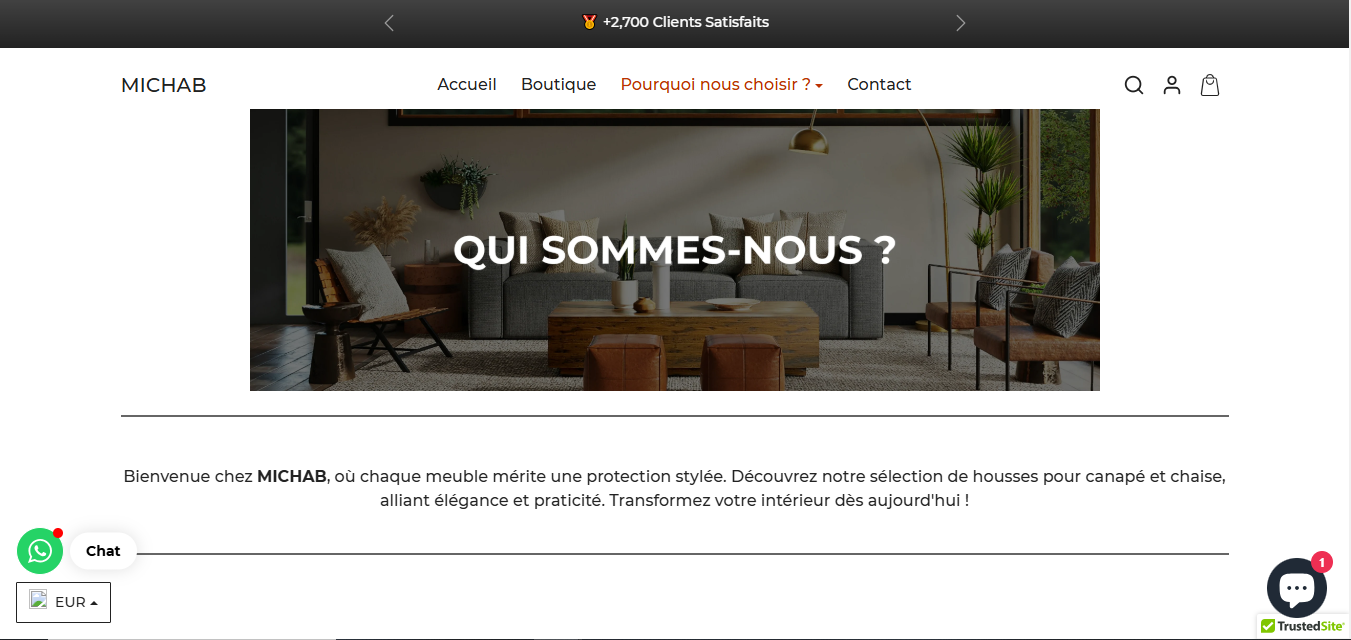
Task: Click the +2,700 Clients Satisfaits announcement
Action: click(x=686, y=22)
